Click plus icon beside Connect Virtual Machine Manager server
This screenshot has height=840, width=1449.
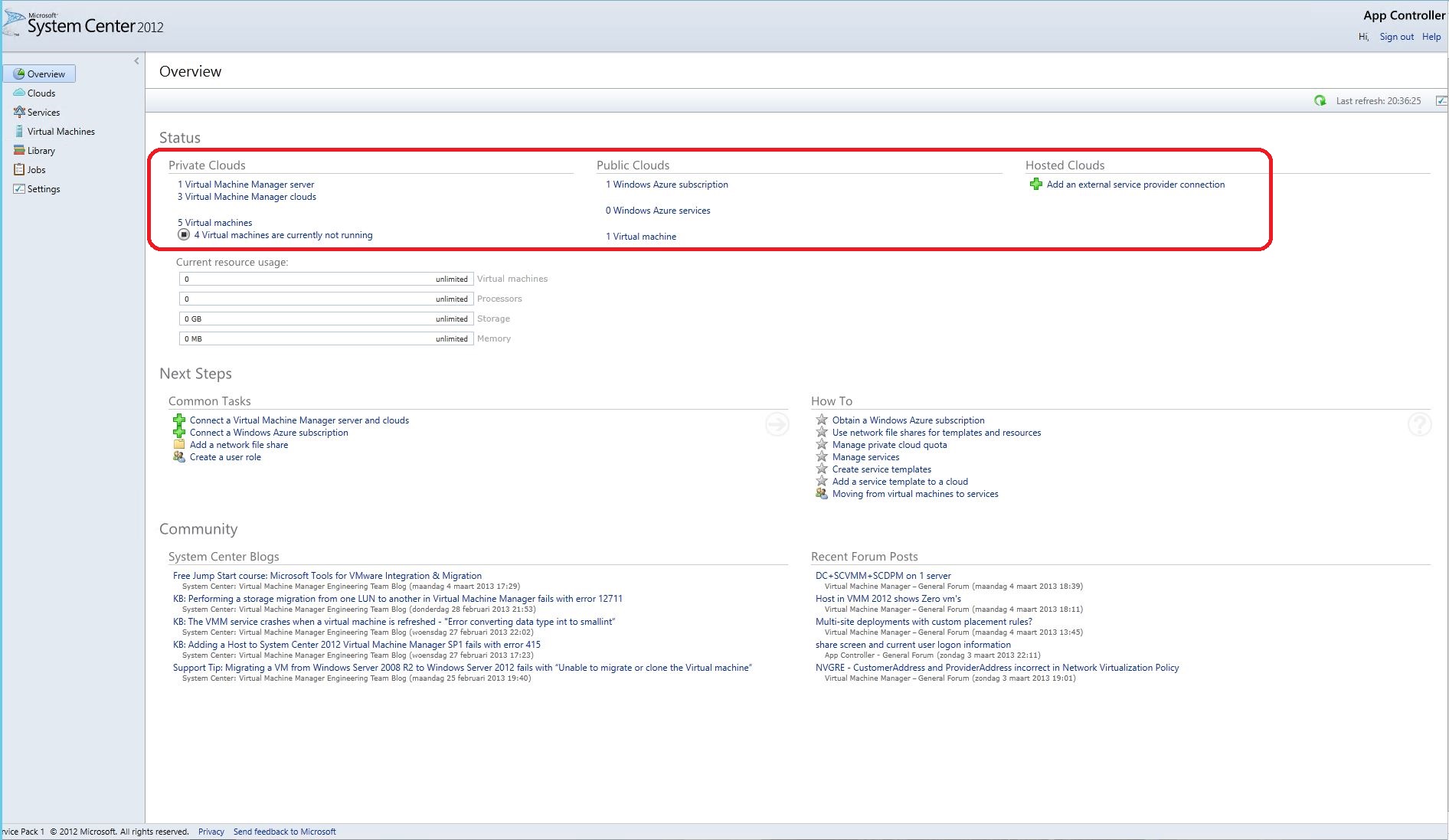179,420
